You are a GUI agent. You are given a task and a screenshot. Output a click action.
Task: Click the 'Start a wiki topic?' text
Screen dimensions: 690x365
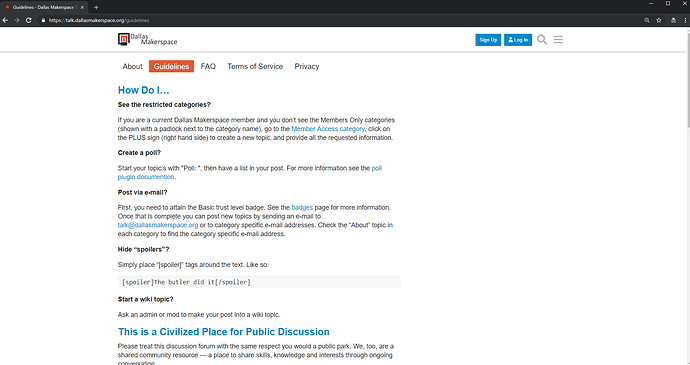(145, 299)
